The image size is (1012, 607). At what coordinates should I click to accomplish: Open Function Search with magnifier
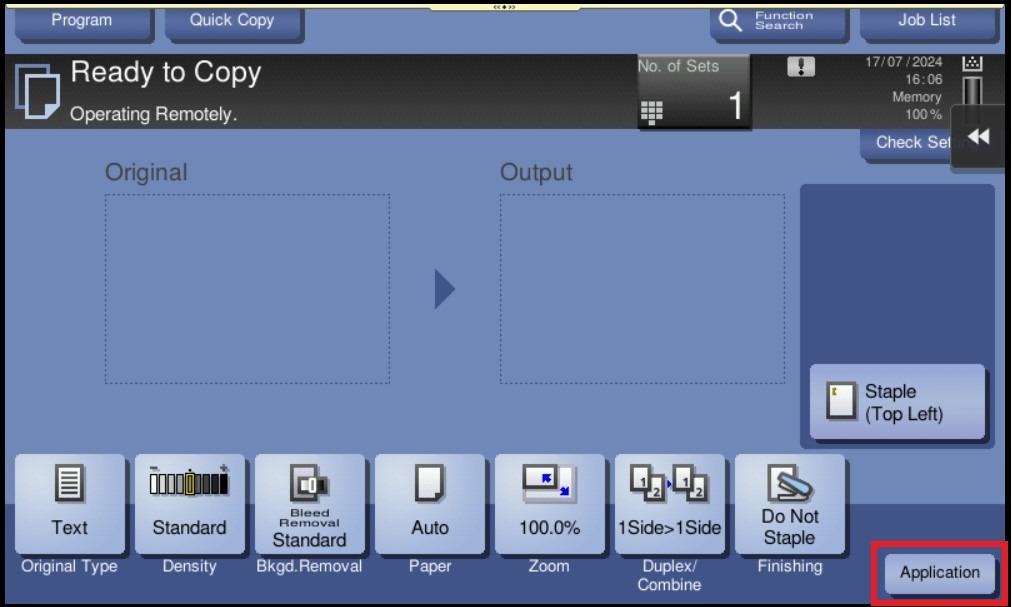pyautogui.click(x=768, y=21)
